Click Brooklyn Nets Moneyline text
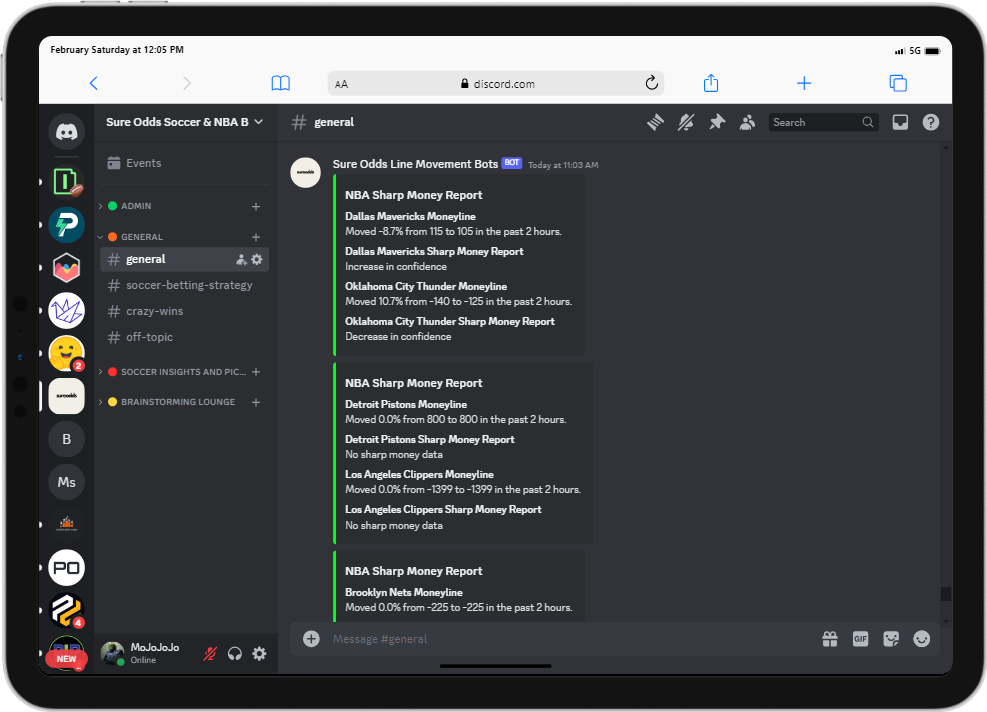 (x=403, y=592)
